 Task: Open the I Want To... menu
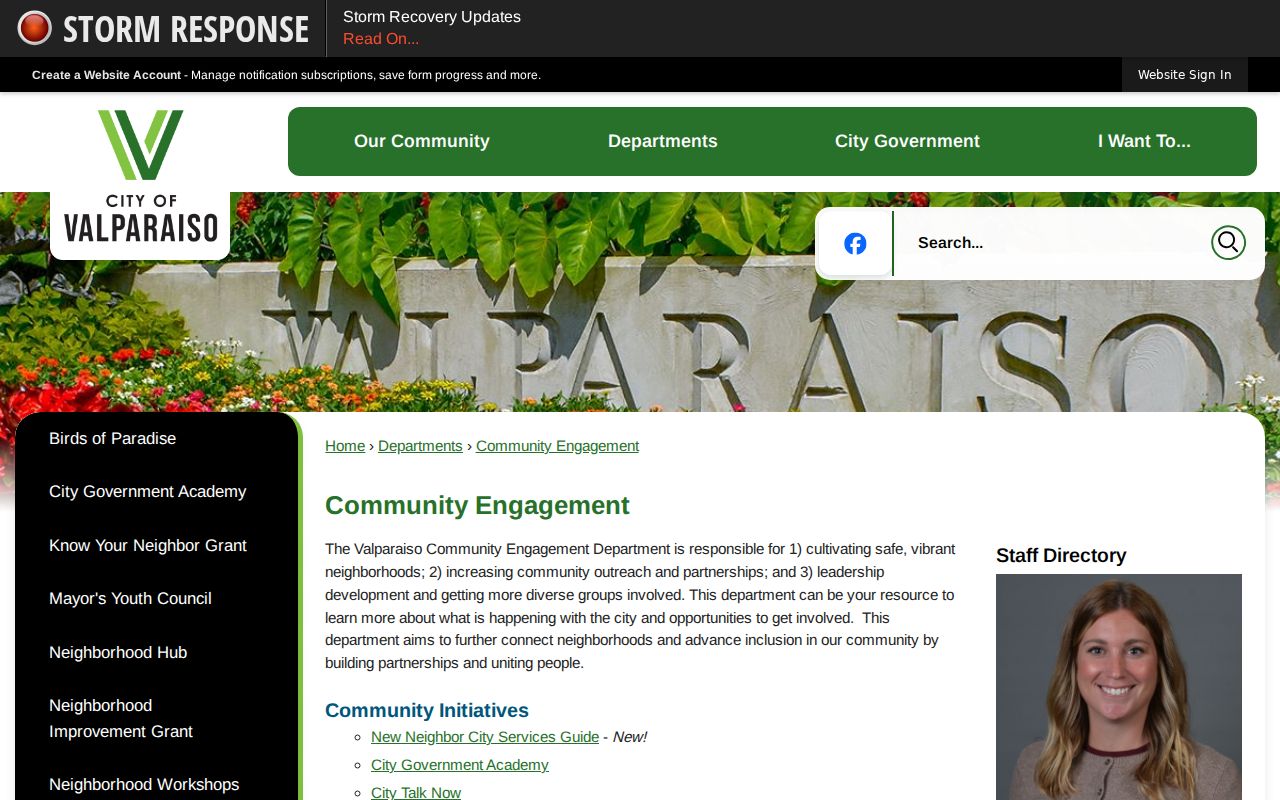pyautogui.click(x=1144, y=141)
